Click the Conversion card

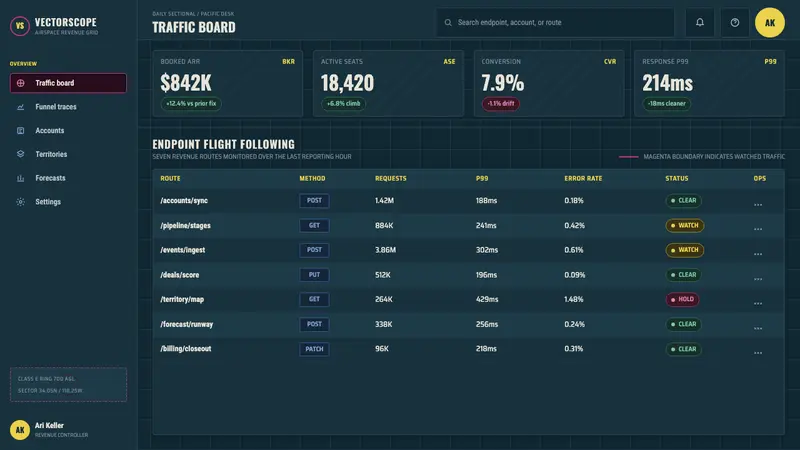point(549,83)
